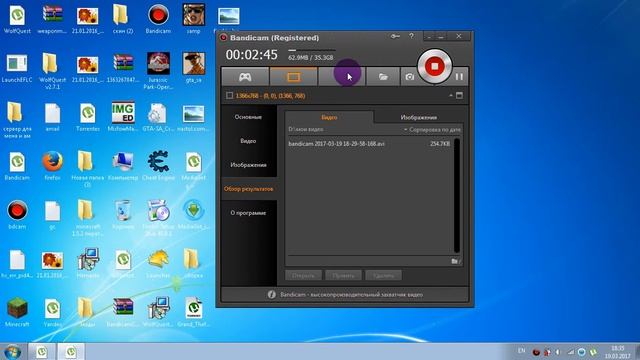
Task: Open weaponm... archive on desktop
Action: (x=52, y=20)
